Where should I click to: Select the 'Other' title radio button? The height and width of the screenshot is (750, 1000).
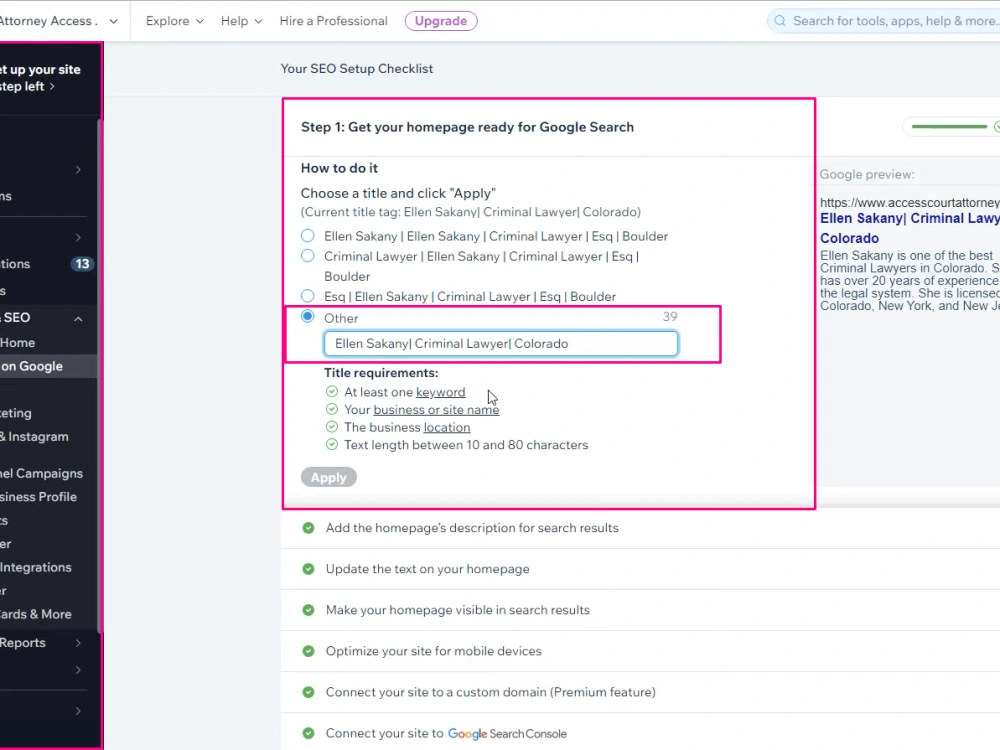pyautogui.click(x=307, y=316)
